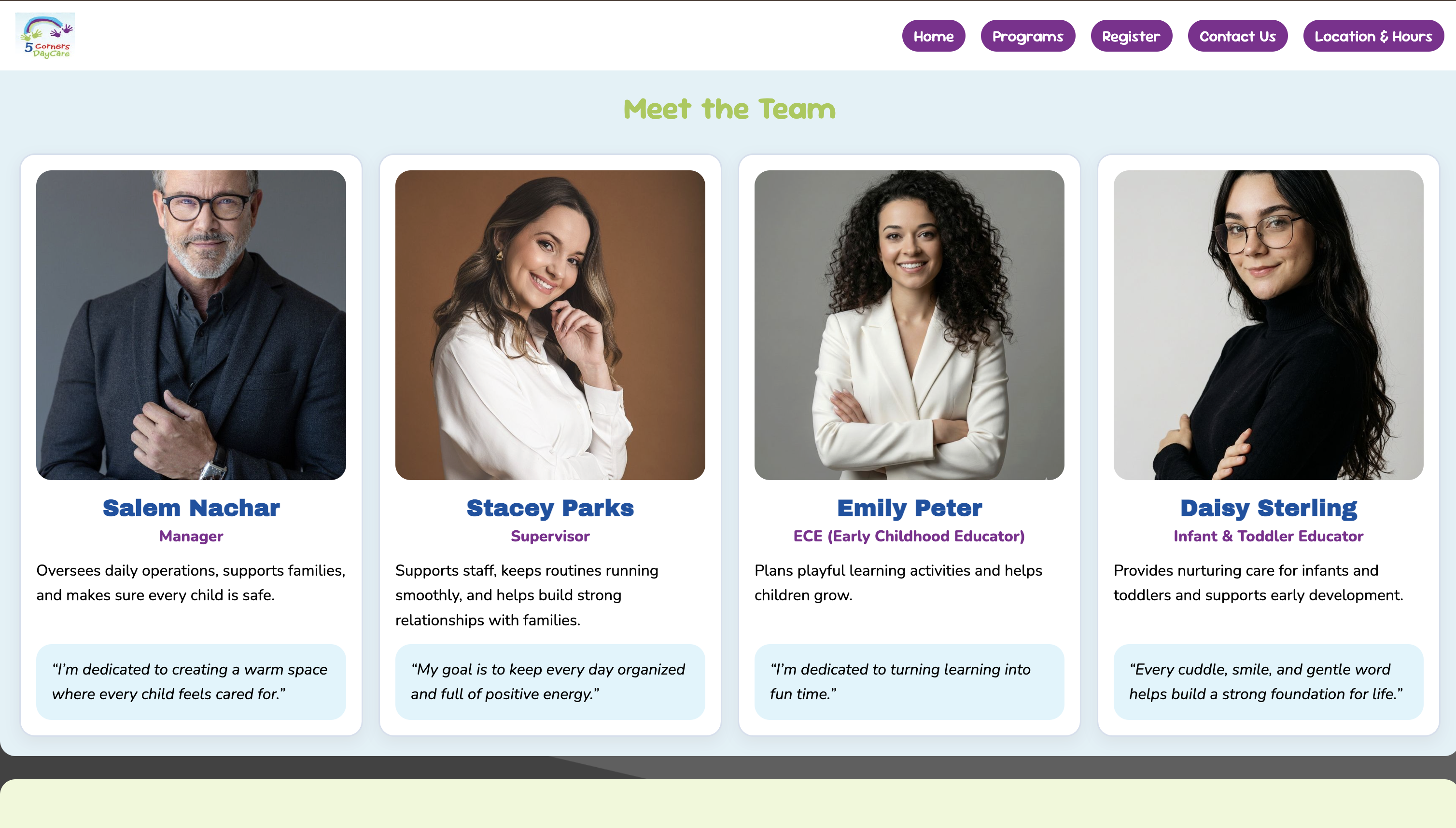Click Stacey Parks' portrait photo
This screenshot has width=1456, height=828.
click(x=550, y=325)
